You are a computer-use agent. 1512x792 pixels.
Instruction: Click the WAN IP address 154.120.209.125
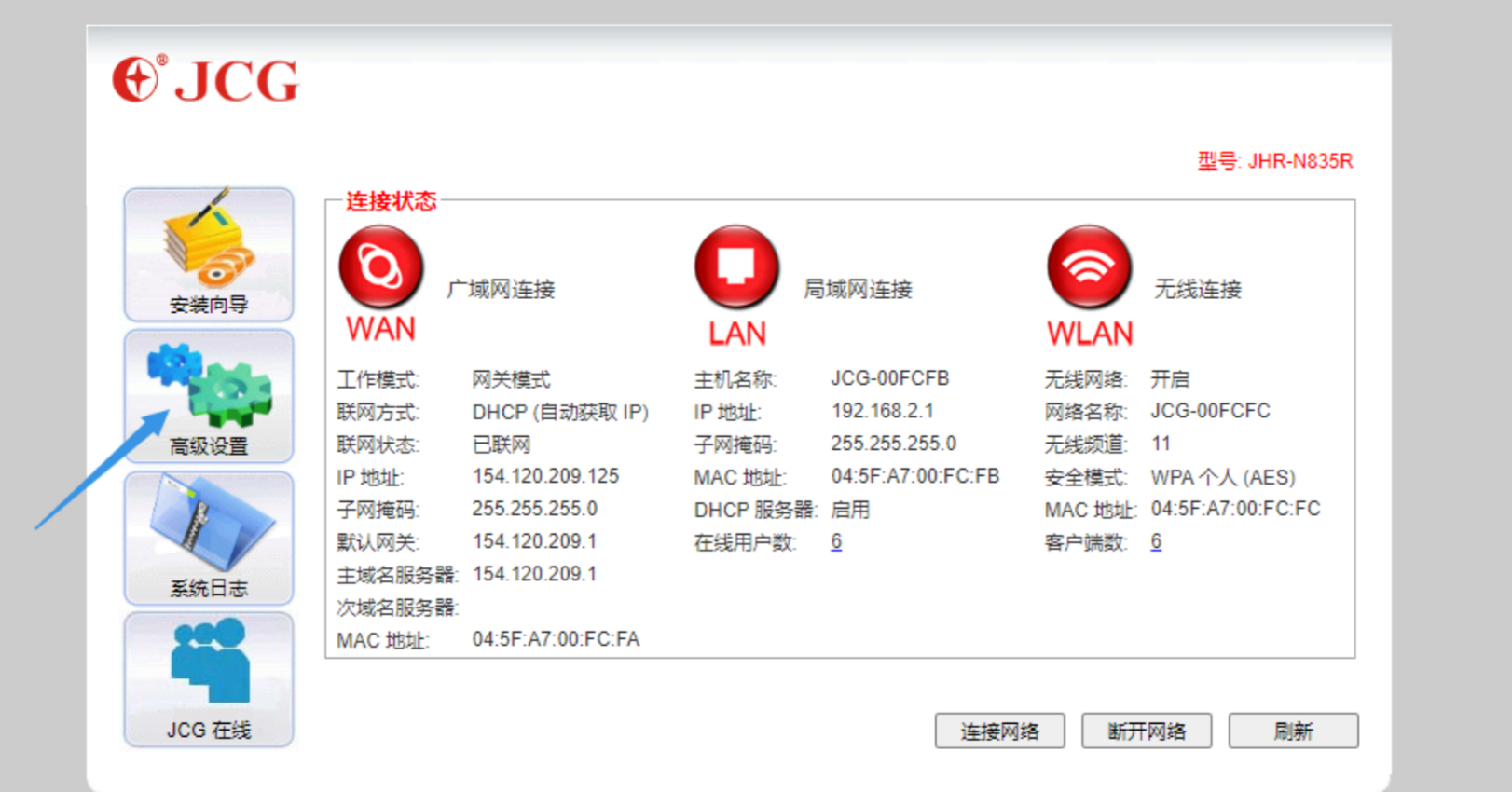pos(545,476)
